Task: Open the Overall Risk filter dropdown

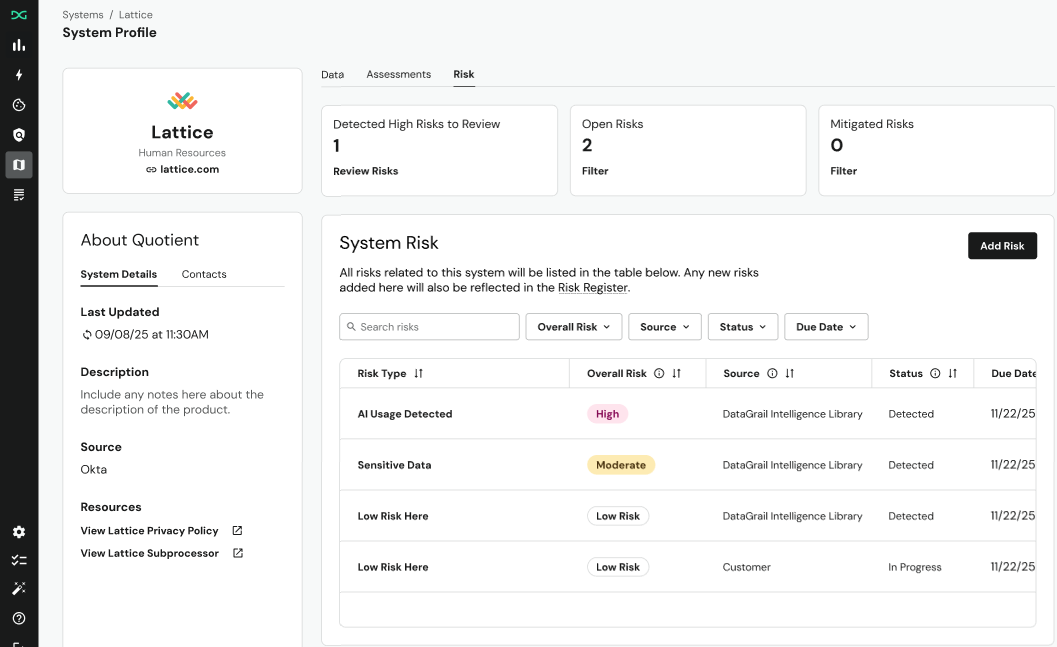Action: 573,326
